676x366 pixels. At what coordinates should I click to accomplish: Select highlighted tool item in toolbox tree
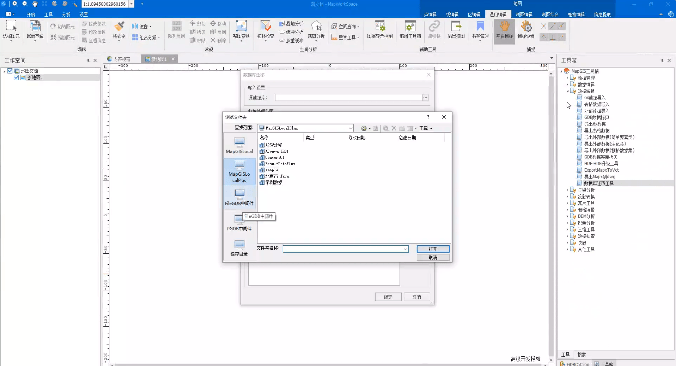(x=598, y=183)
